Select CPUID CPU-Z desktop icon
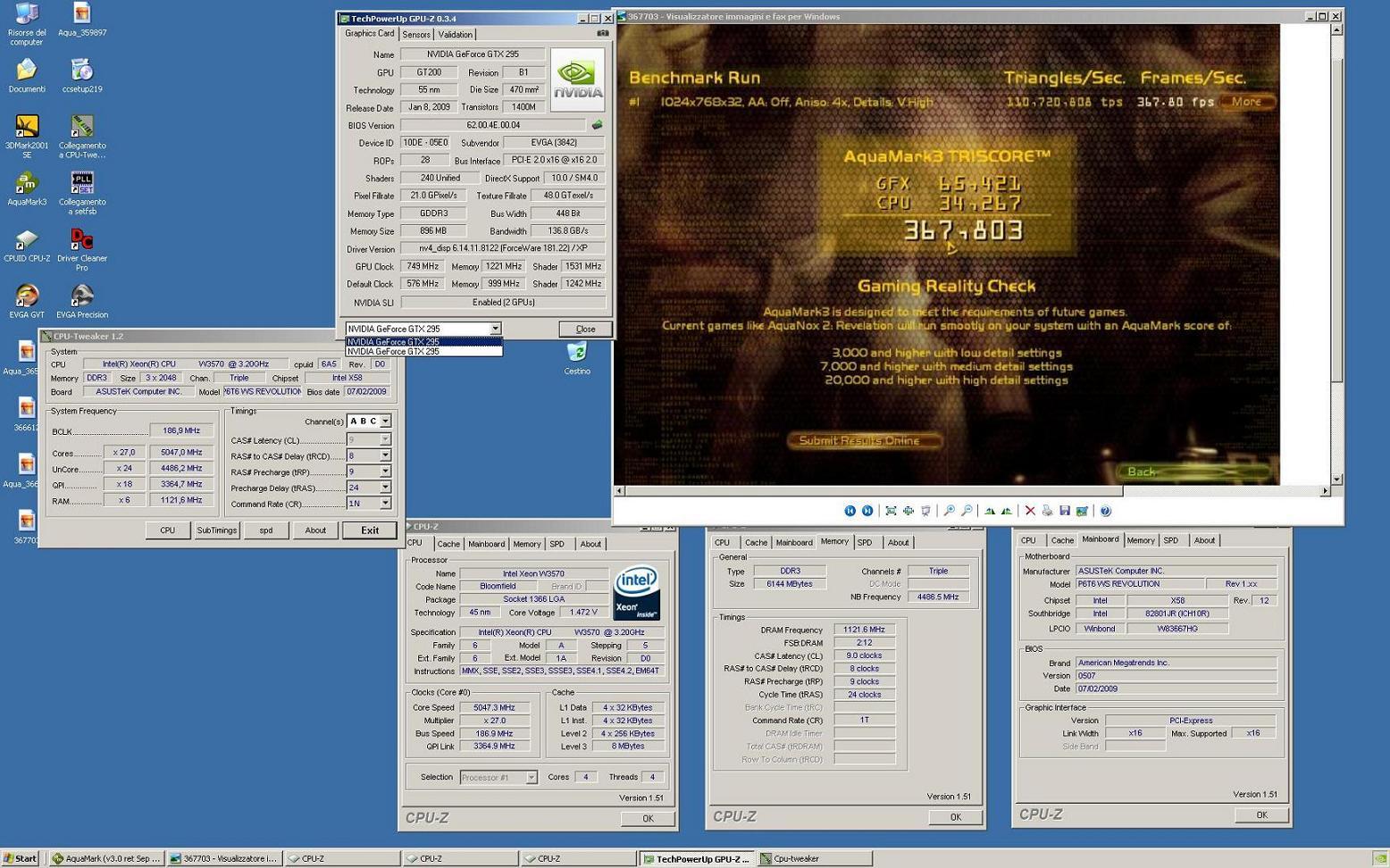The image size is (1390, 868). point(27,246)
